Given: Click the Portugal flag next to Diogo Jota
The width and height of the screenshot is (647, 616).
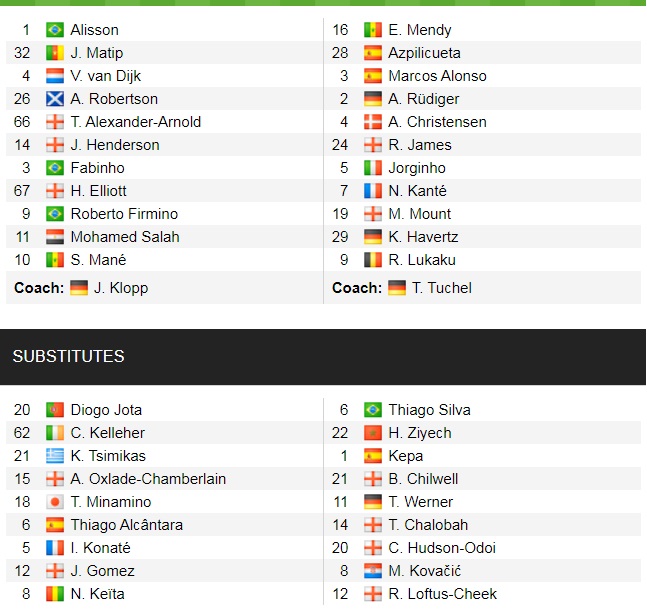Looking at the screenshot, I should tap(55, 410).
